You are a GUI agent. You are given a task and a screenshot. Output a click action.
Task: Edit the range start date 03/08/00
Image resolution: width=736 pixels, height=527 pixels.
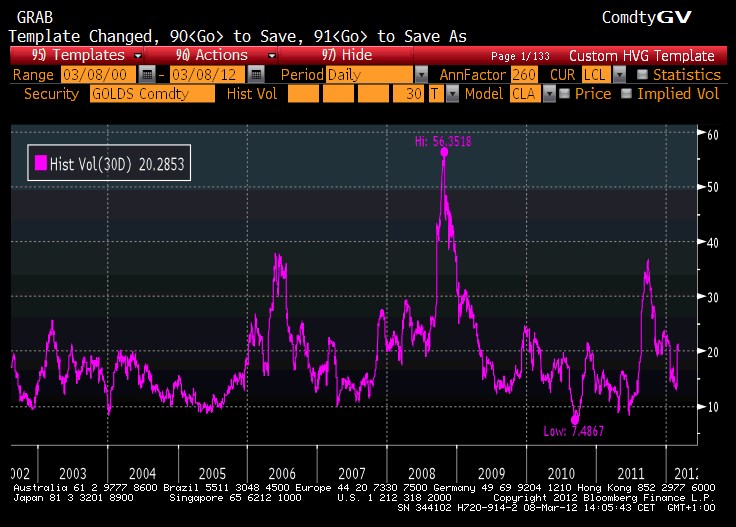click(x=98, y=75)
